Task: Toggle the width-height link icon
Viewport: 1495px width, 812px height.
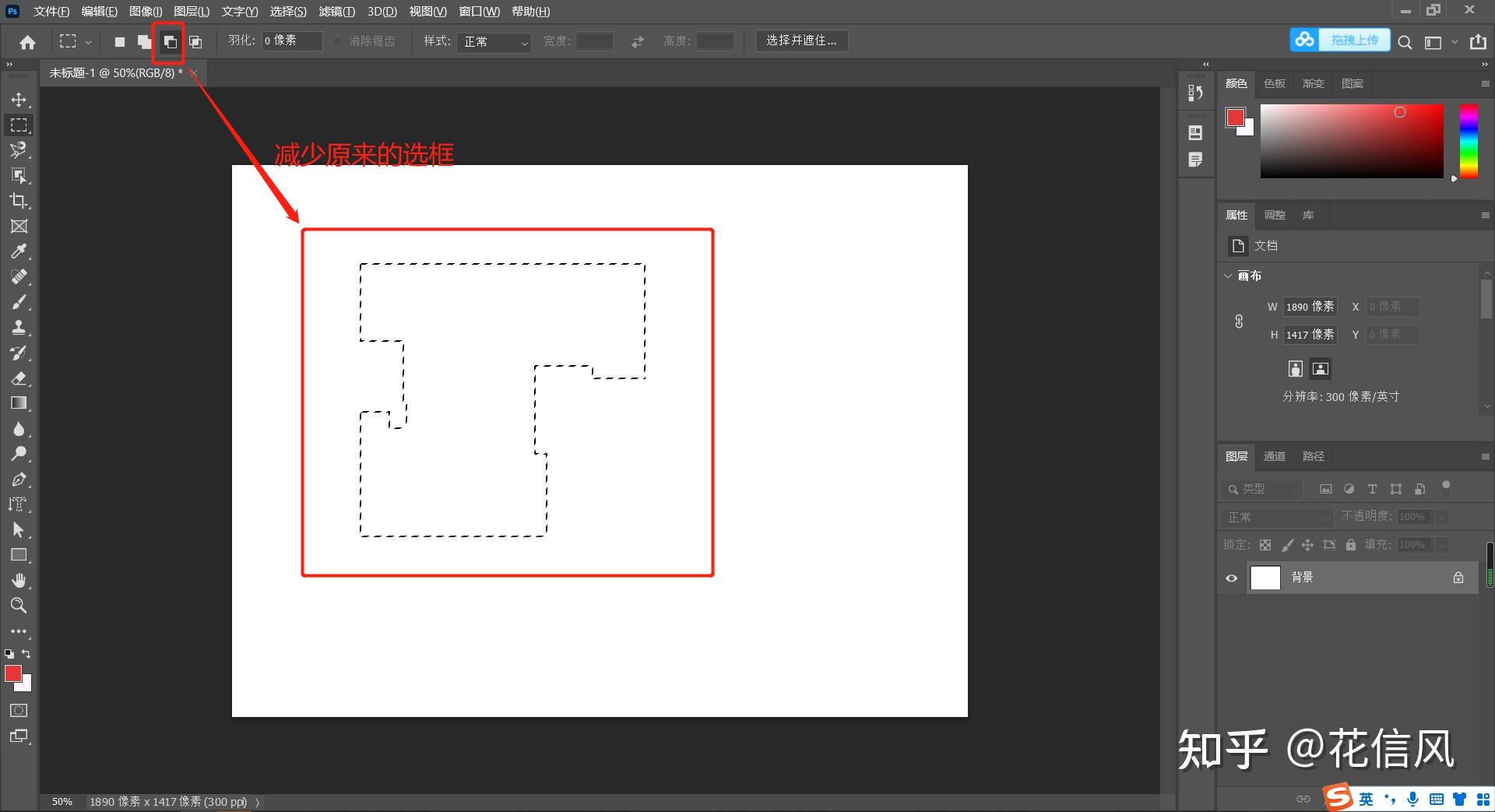Action: pyautogui.click(x=1239, y=321)
